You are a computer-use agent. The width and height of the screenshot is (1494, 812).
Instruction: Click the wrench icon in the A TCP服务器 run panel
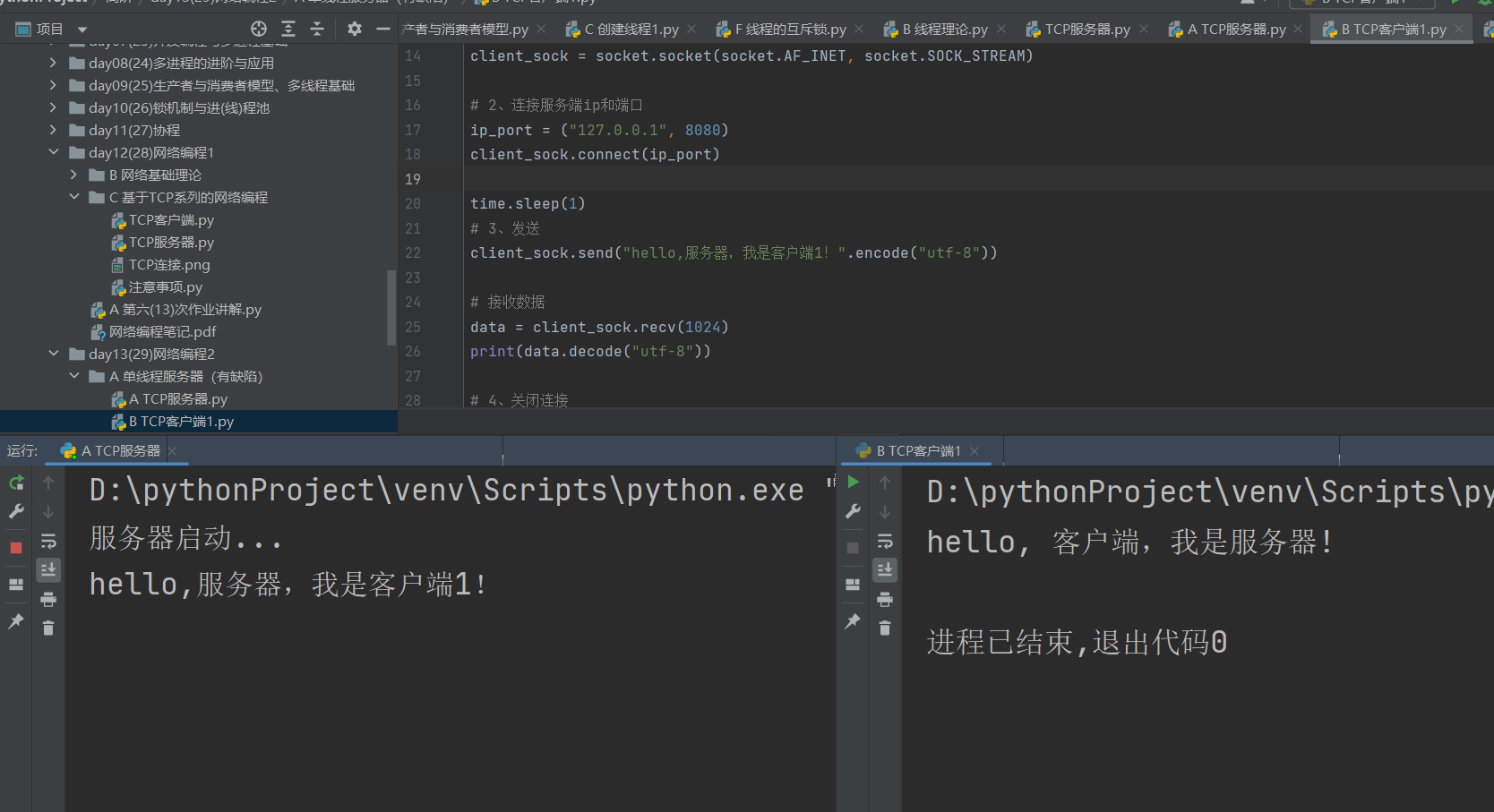point(16,511)
